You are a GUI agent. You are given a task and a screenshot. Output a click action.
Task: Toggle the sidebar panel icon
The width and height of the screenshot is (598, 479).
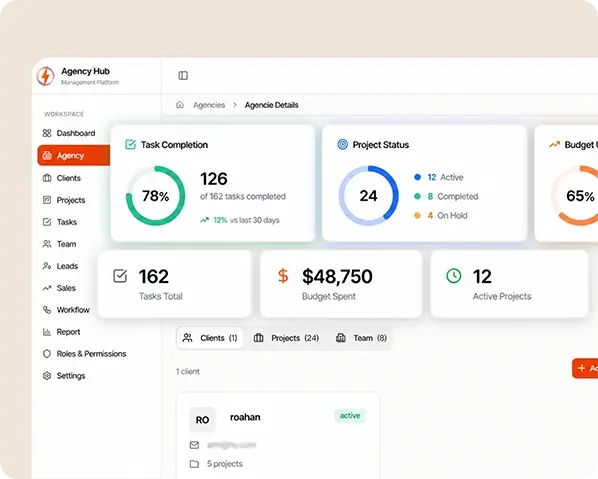tap(183, 76)
